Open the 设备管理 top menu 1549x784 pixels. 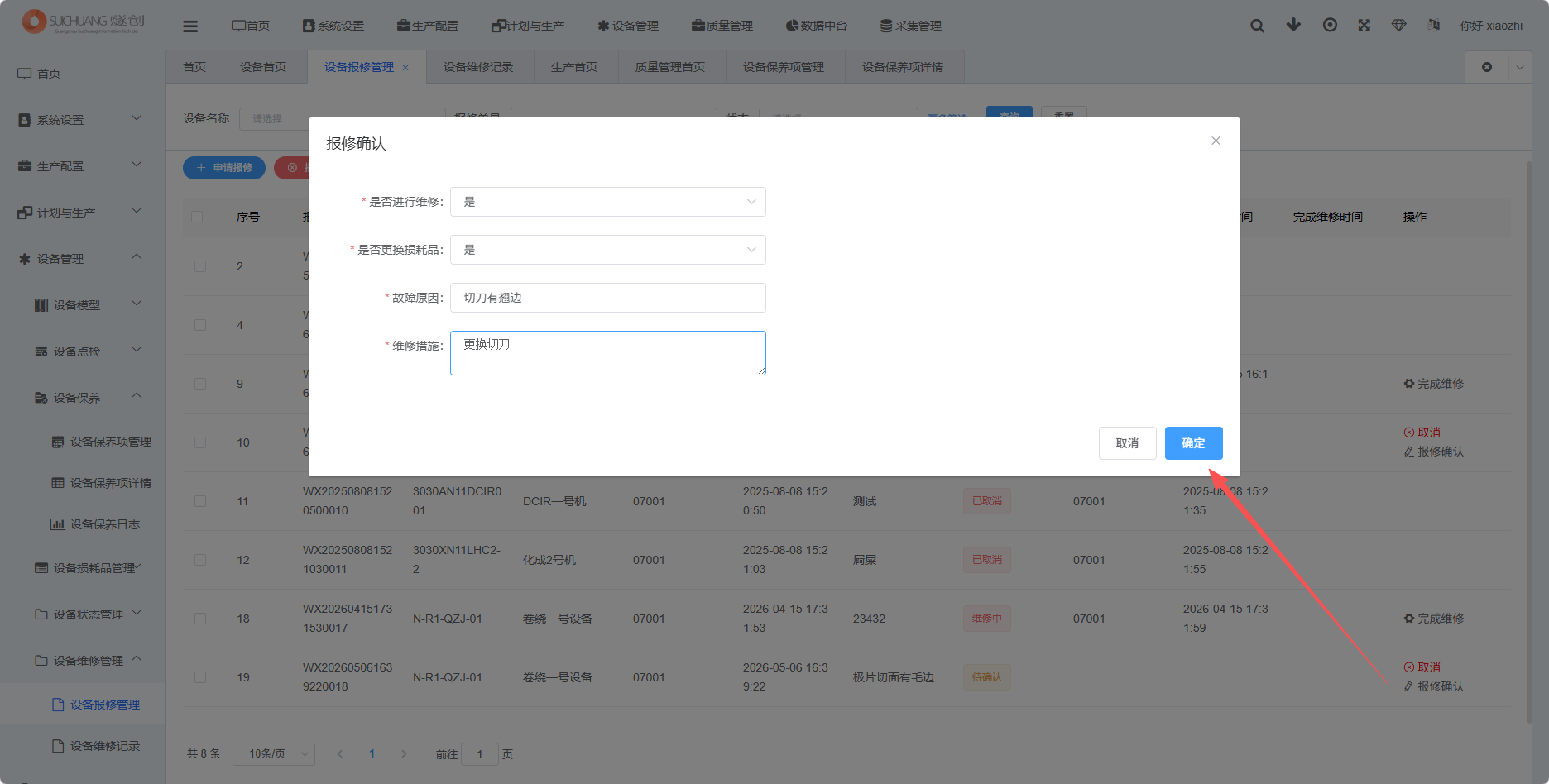pyautogui.click(x=628, y=26)
